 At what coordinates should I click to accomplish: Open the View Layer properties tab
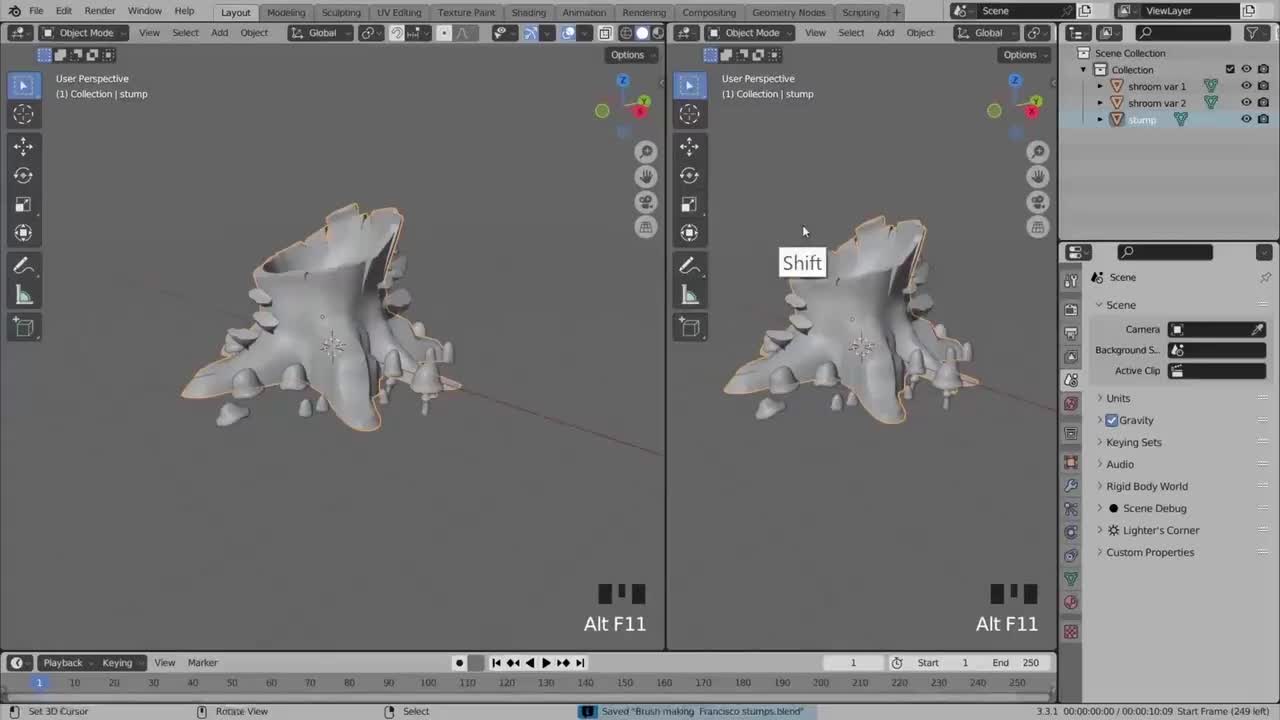(1071, 357)
